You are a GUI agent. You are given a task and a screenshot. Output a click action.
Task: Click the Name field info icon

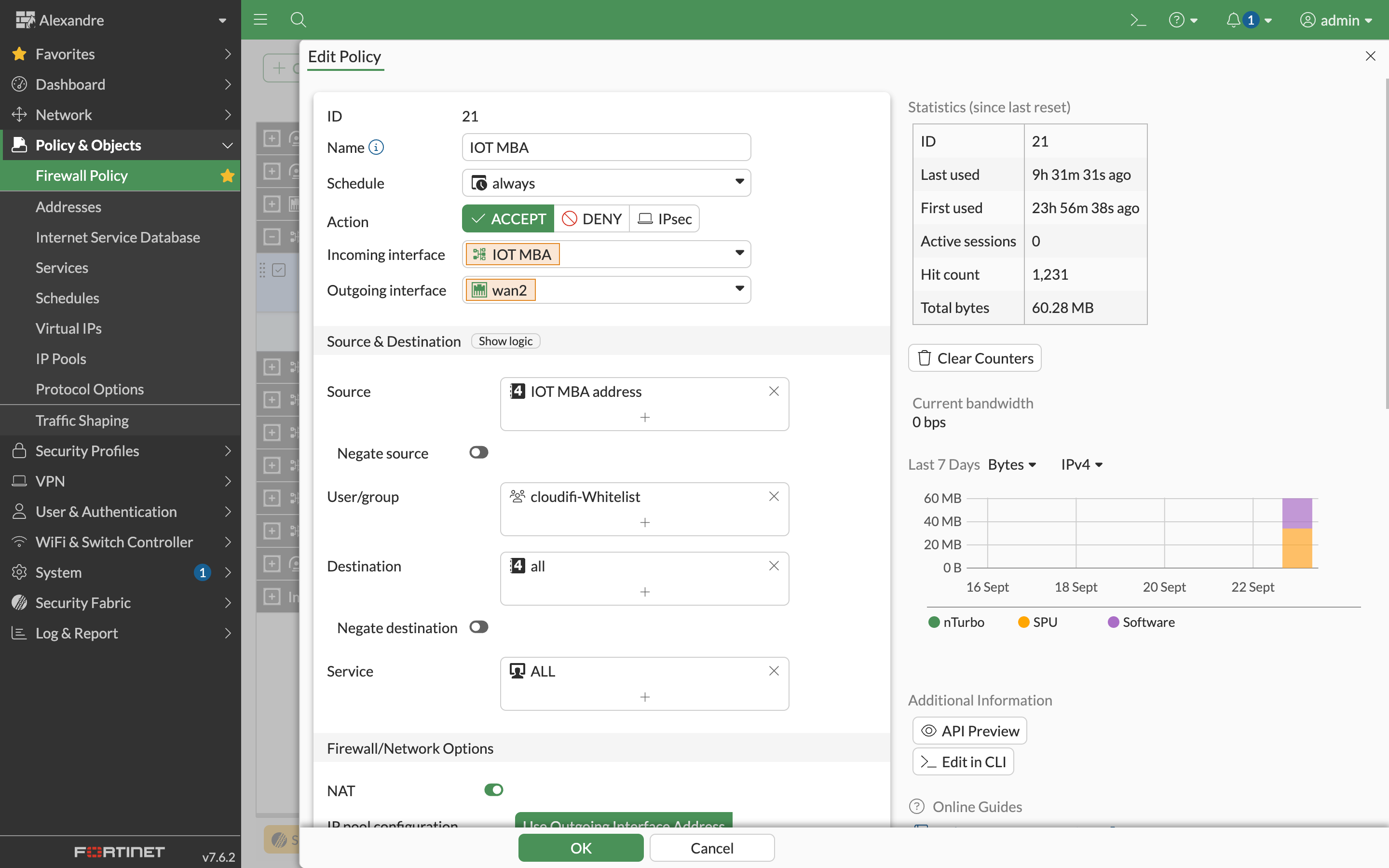pyautogui.click(x=377, y=148)
